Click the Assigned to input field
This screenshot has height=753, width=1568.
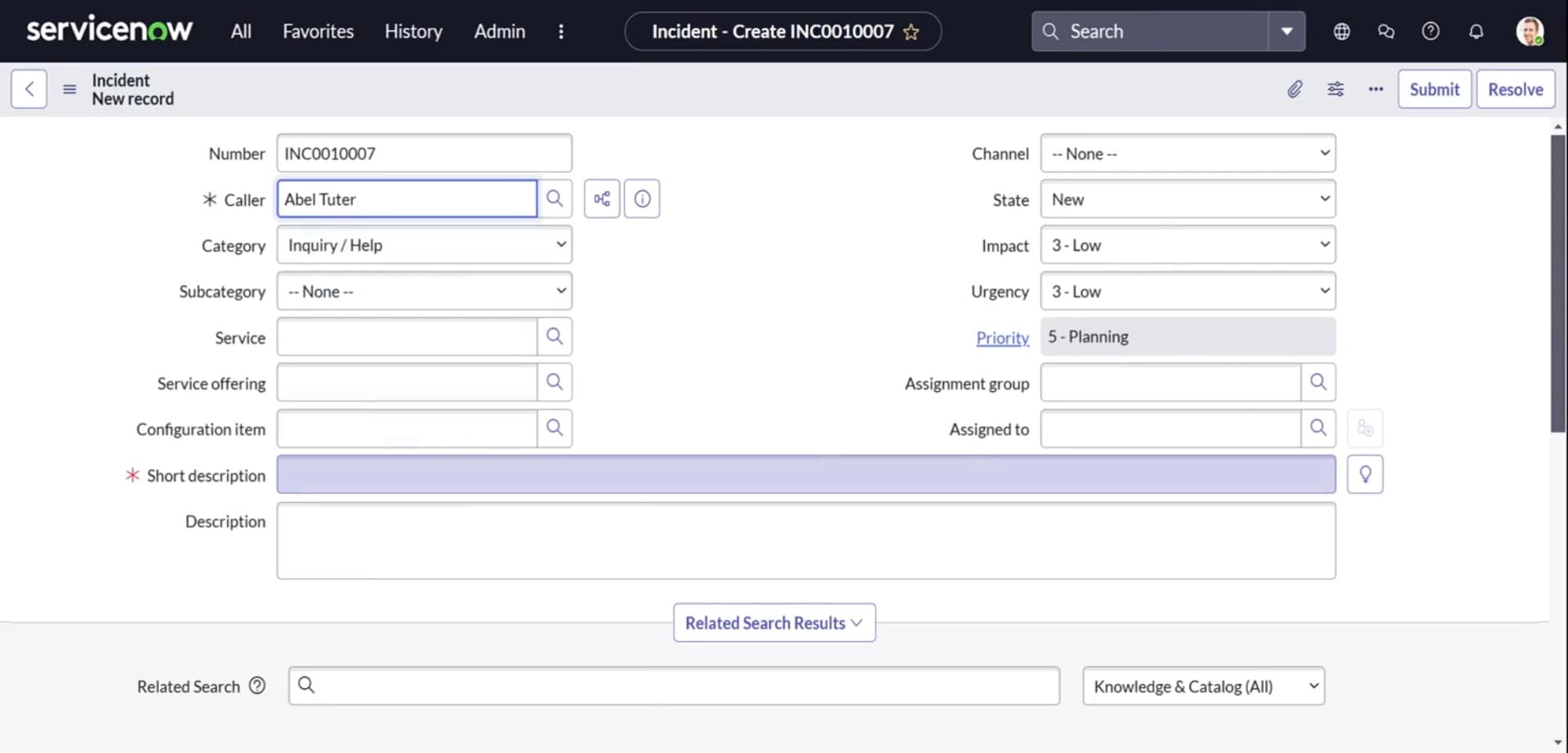pyautogui.click(x=1170, y=428)
